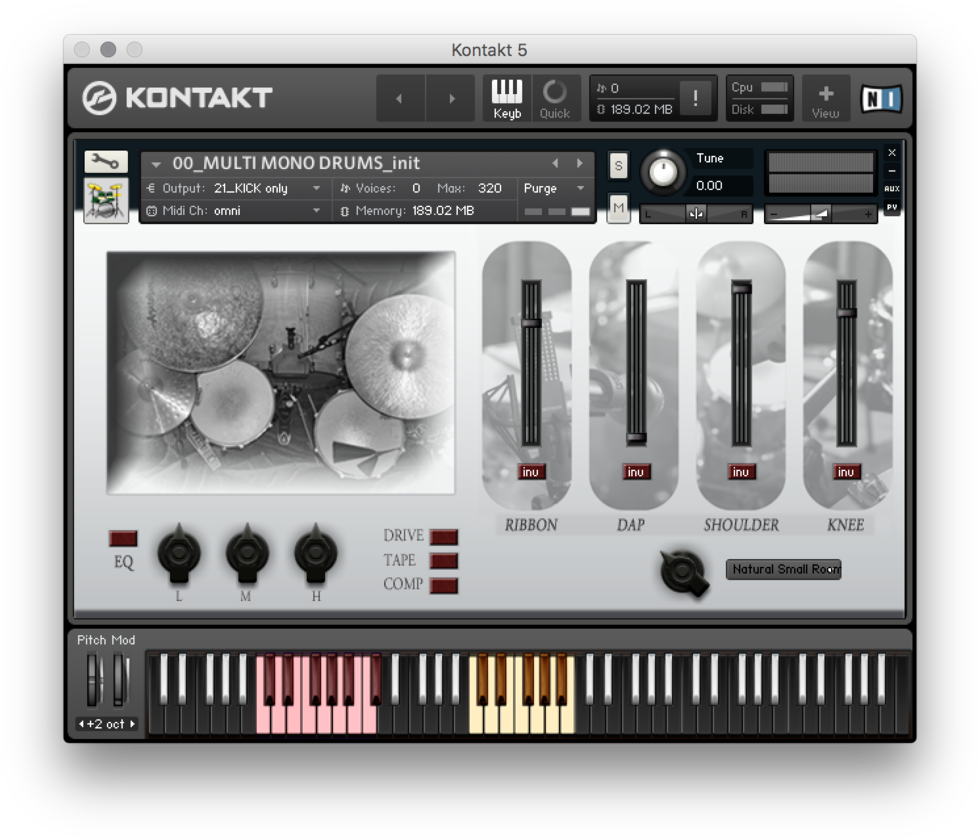The height and width of the screenshot is (840, 979).
Task: Click the pitch bend wheel
Action: pos(94,679)
